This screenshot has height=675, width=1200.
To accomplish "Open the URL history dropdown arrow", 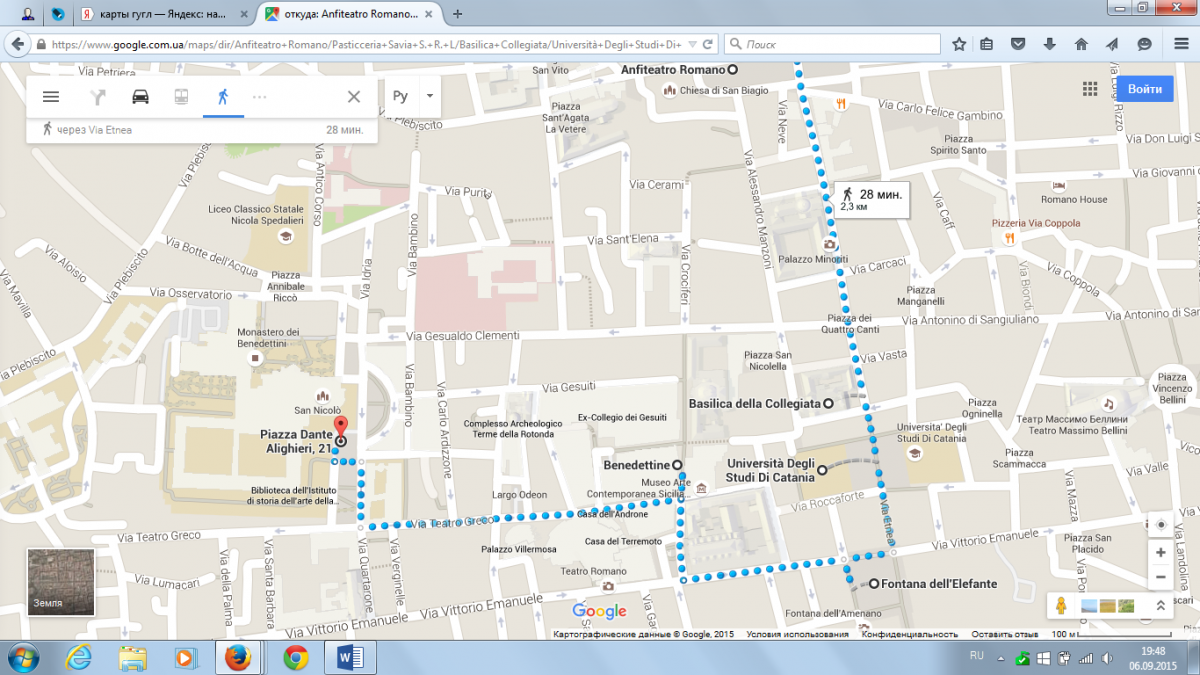I will coord(690,45).
